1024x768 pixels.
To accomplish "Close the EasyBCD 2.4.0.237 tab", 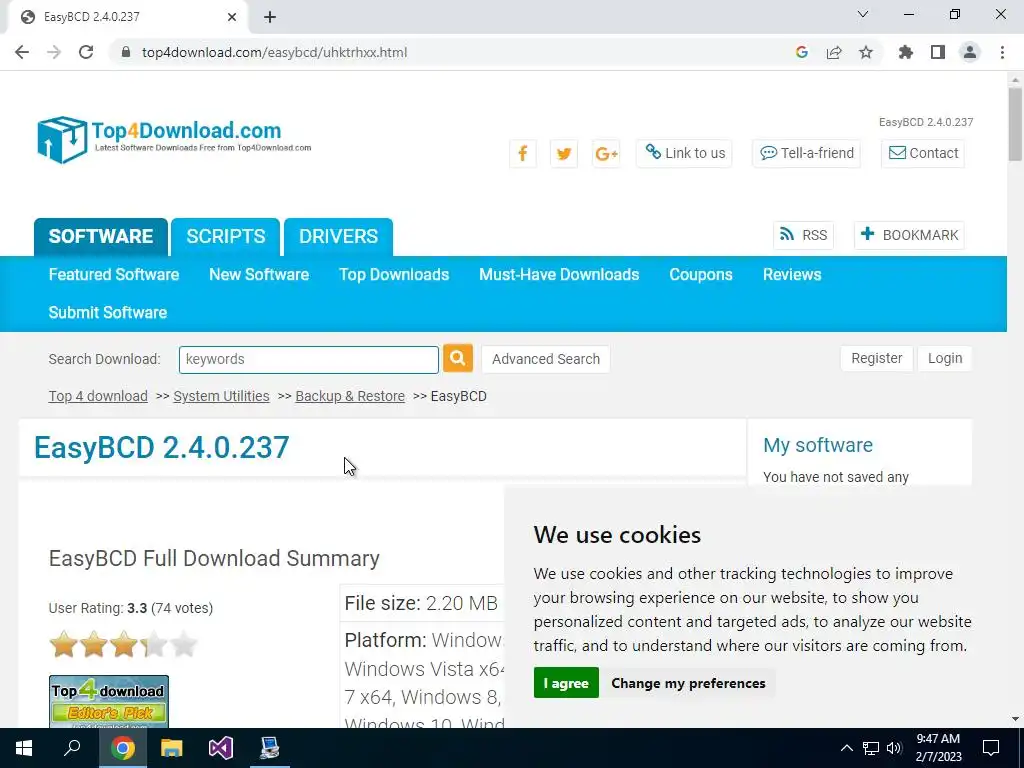I will 232,17.
